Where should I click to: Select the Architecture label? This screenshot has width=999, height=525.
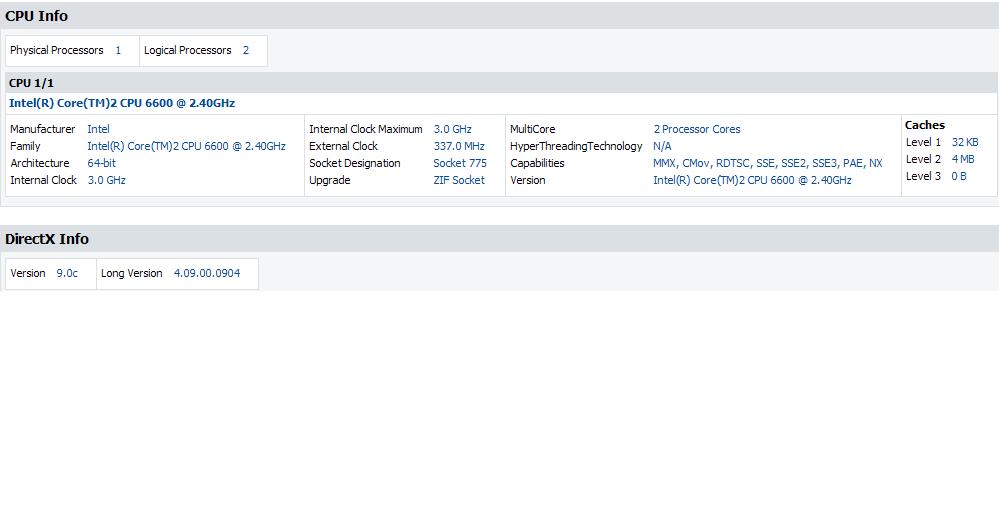click(40, 163)
